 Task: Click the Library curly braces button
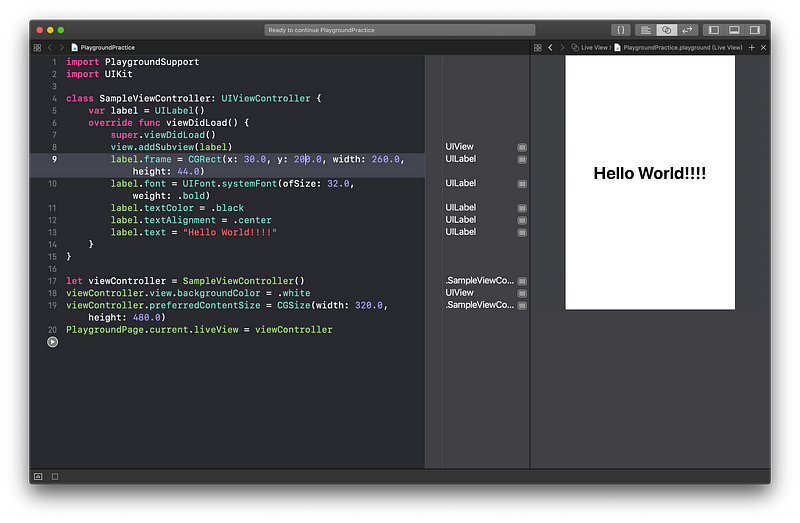(620, 30)
